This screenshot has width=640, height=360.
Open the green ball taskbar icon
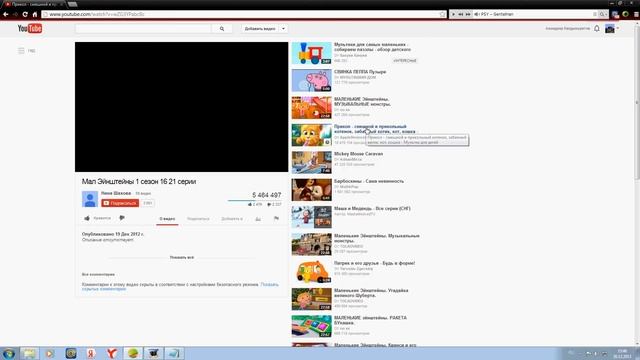coord(133,353)
